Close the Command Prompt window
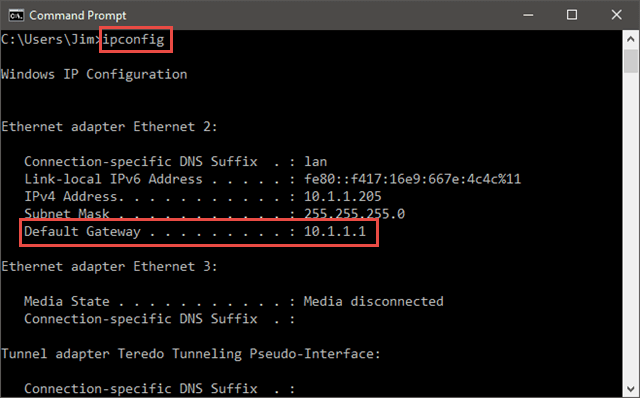This screenshot has width=640, height=398. 616,15
